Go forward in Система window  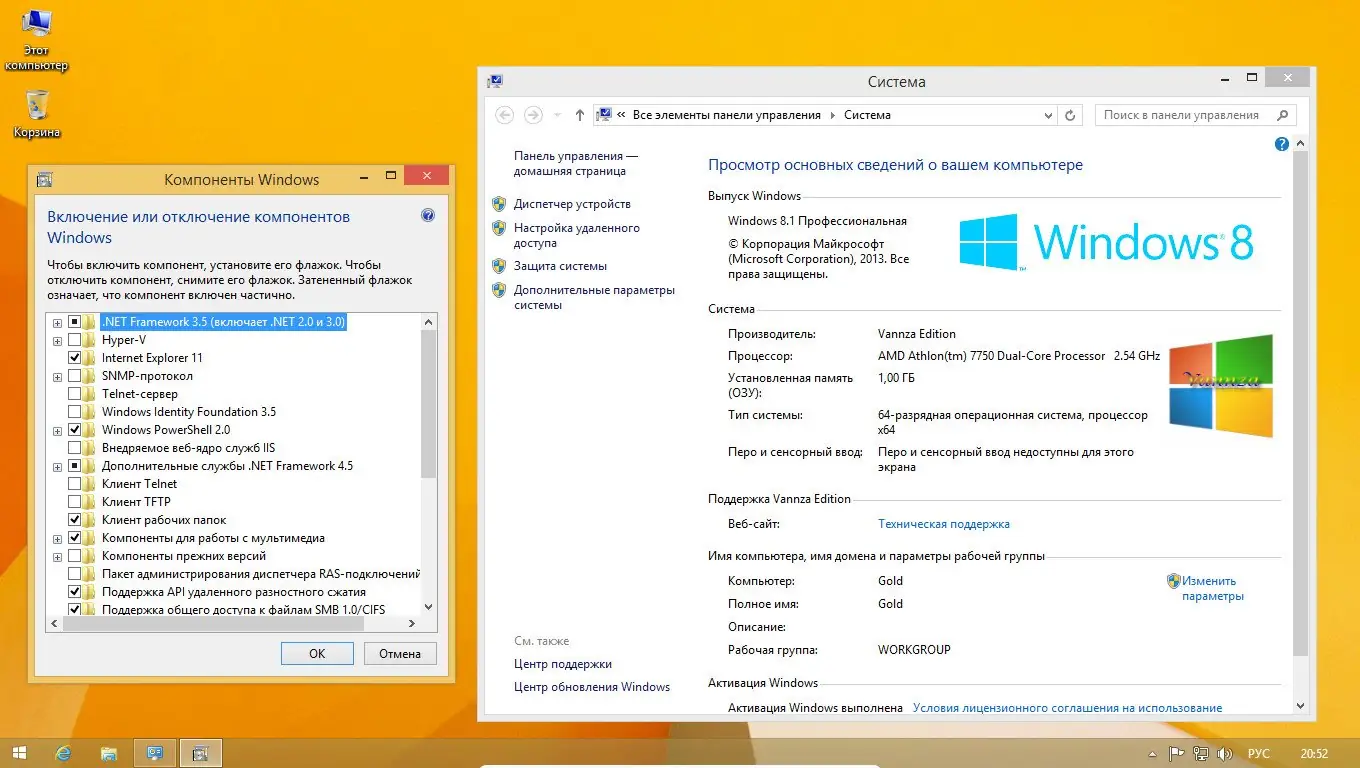[x=534, y=115]
